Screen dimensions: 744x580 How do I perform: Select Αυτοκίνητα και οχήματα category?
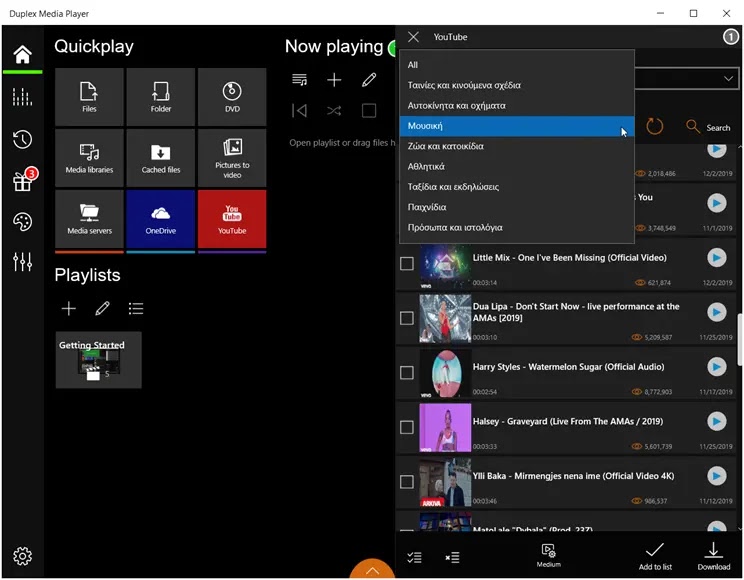(x=517, y=106)
